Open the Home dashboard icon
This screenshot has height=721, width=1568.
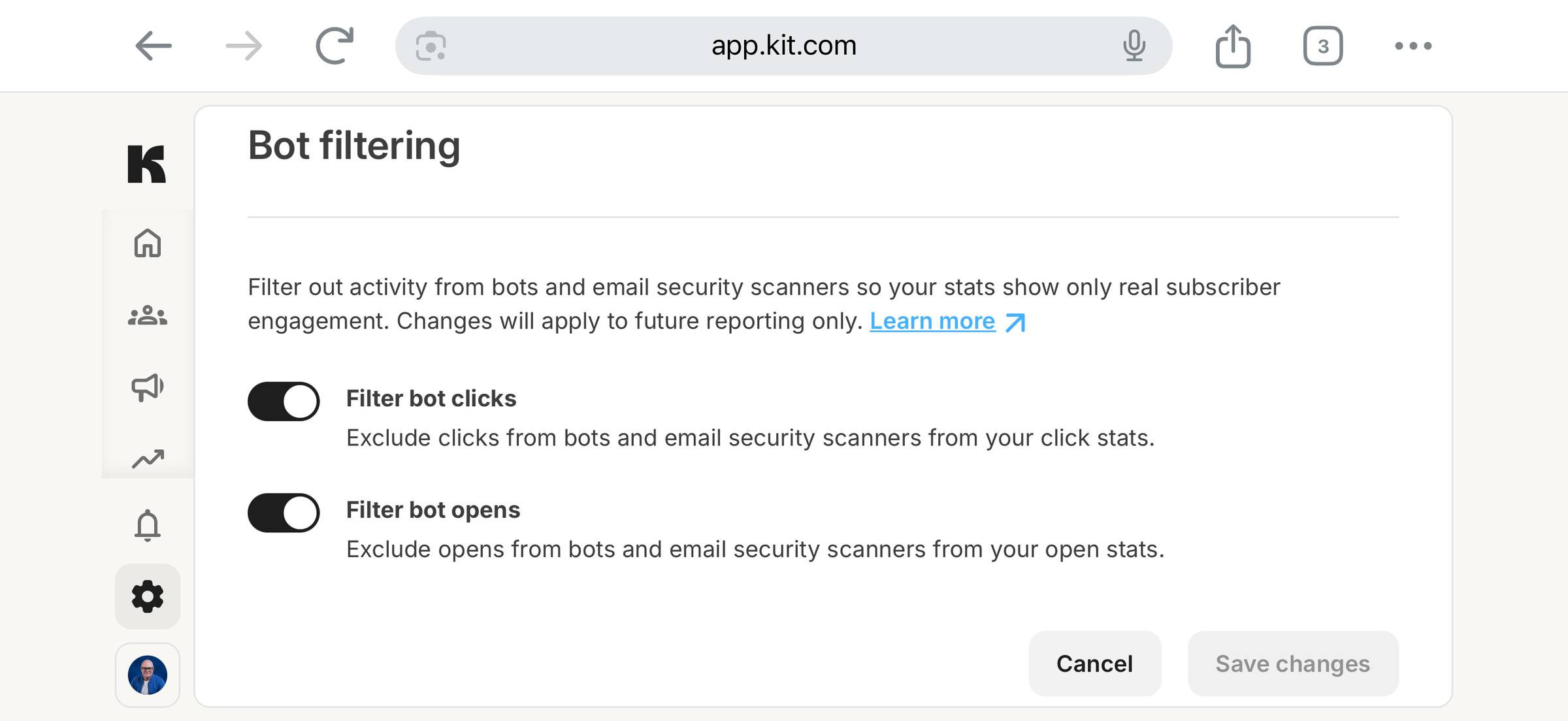[x=148, y=244]
